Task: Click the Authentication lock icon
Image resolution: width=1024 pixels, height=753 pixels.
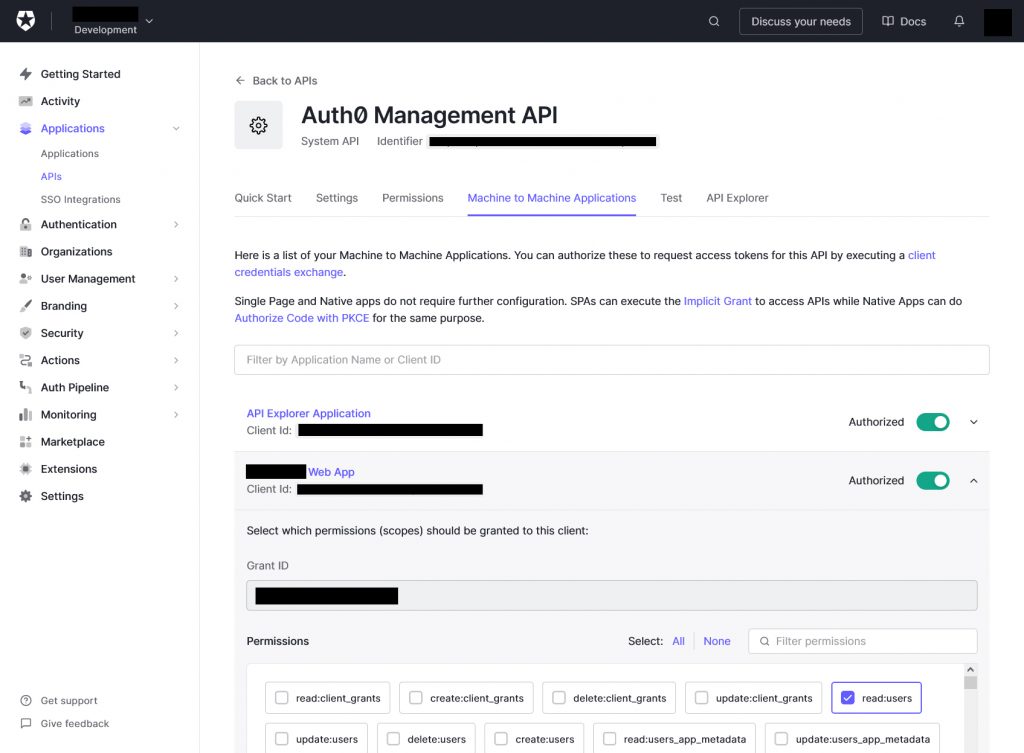Action: [25, 225]
